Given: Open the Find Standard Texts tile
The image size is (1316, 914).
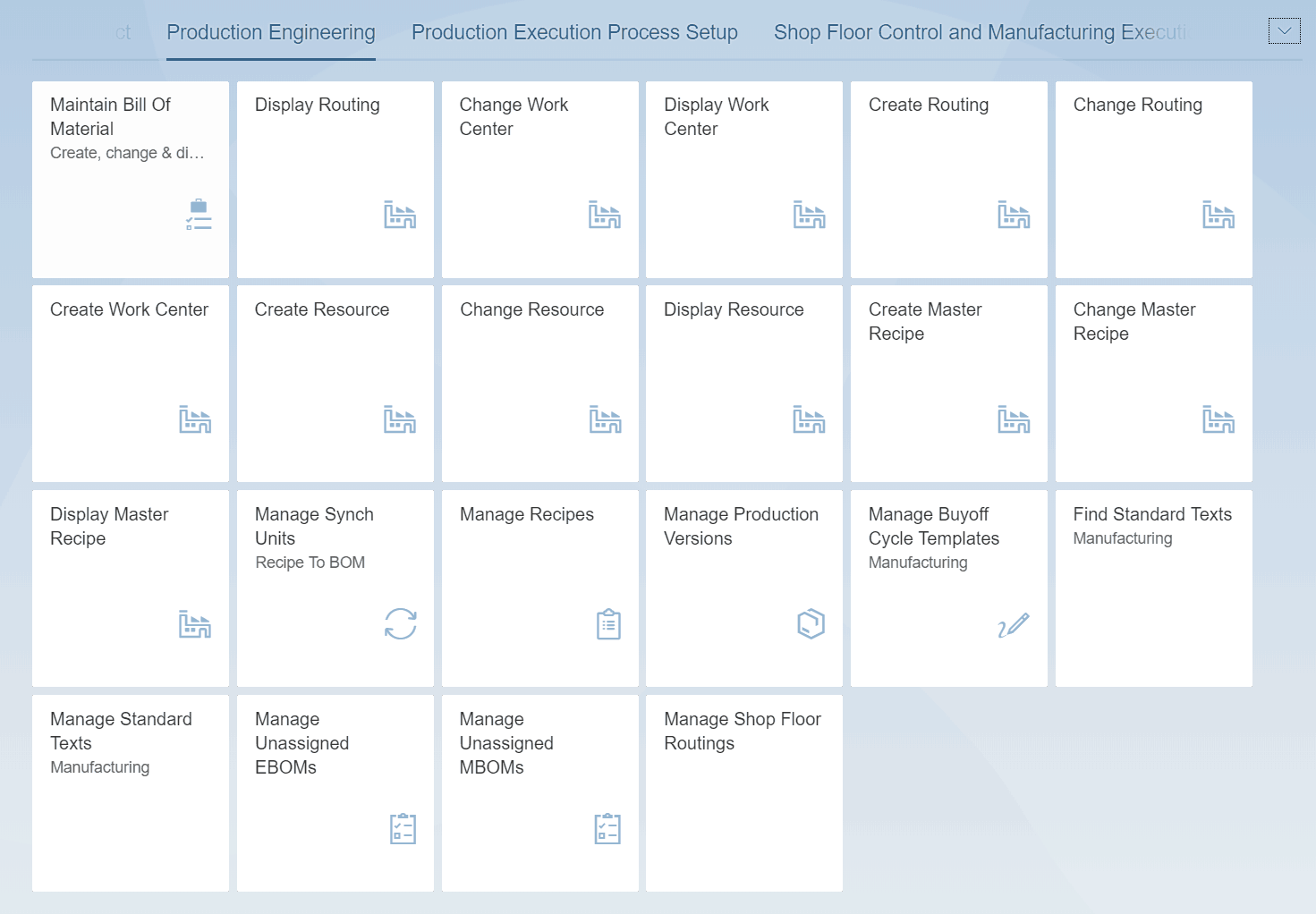Looking at the screenshot, I should (x=1154, y=588).
